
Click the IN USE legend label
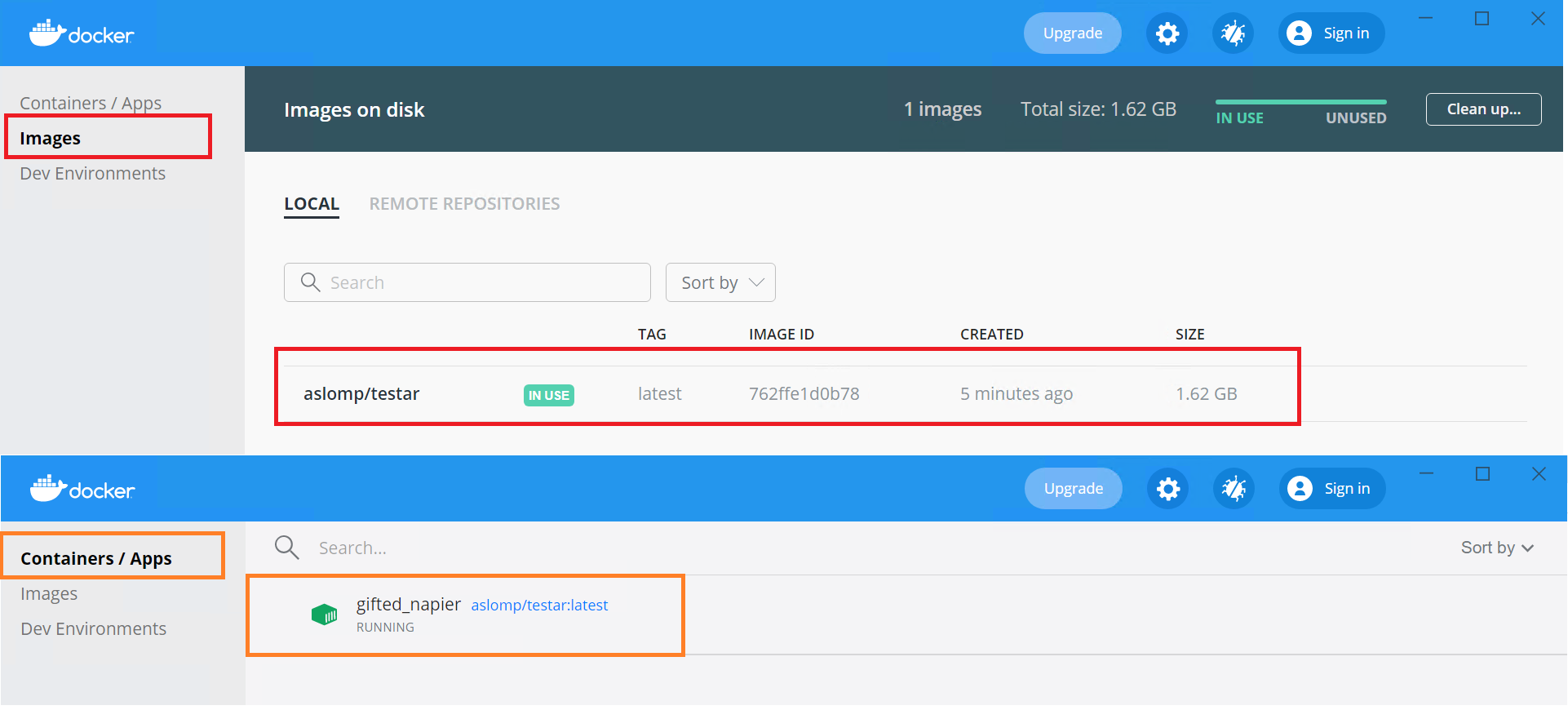[1239, 118]
